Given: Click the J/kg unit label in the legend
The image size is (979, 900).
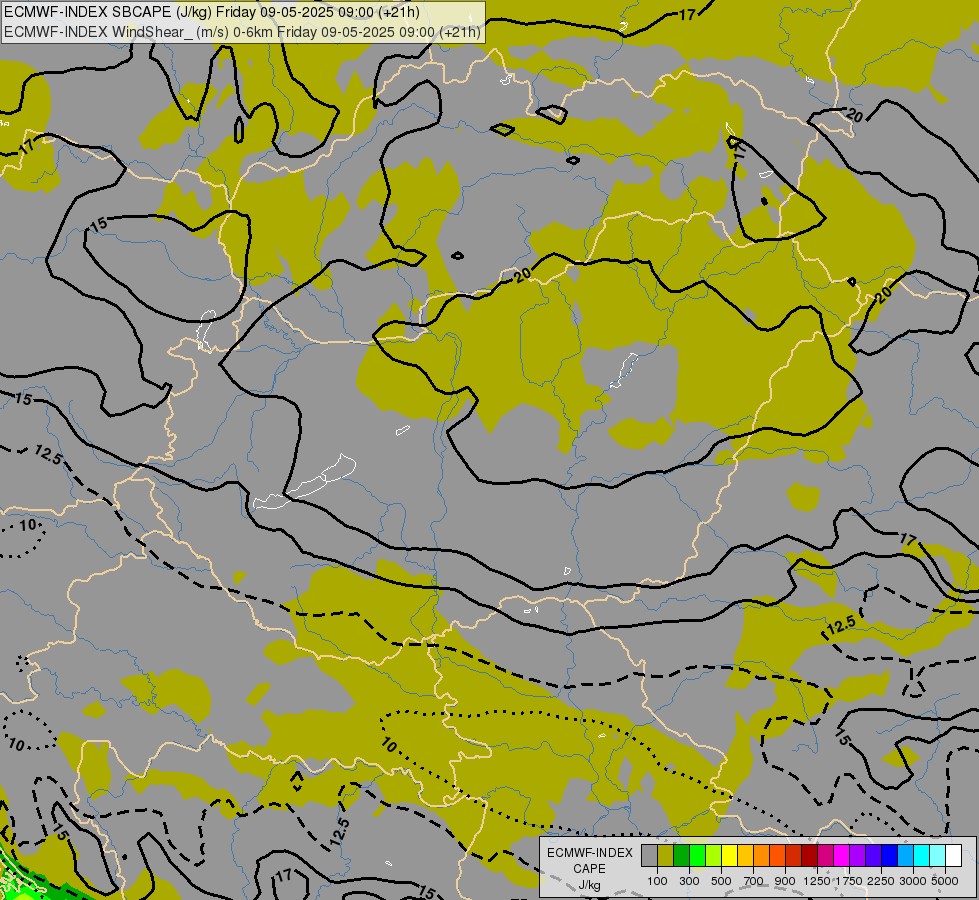Looking at the screenshot, I should tap(589, 885).
